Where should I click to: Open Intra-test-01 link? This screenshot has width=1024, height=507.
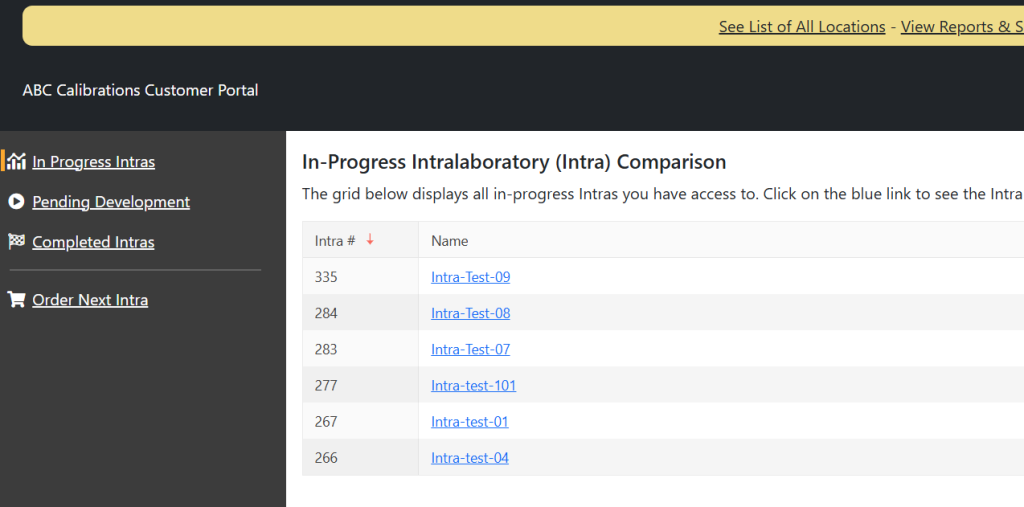470,421
